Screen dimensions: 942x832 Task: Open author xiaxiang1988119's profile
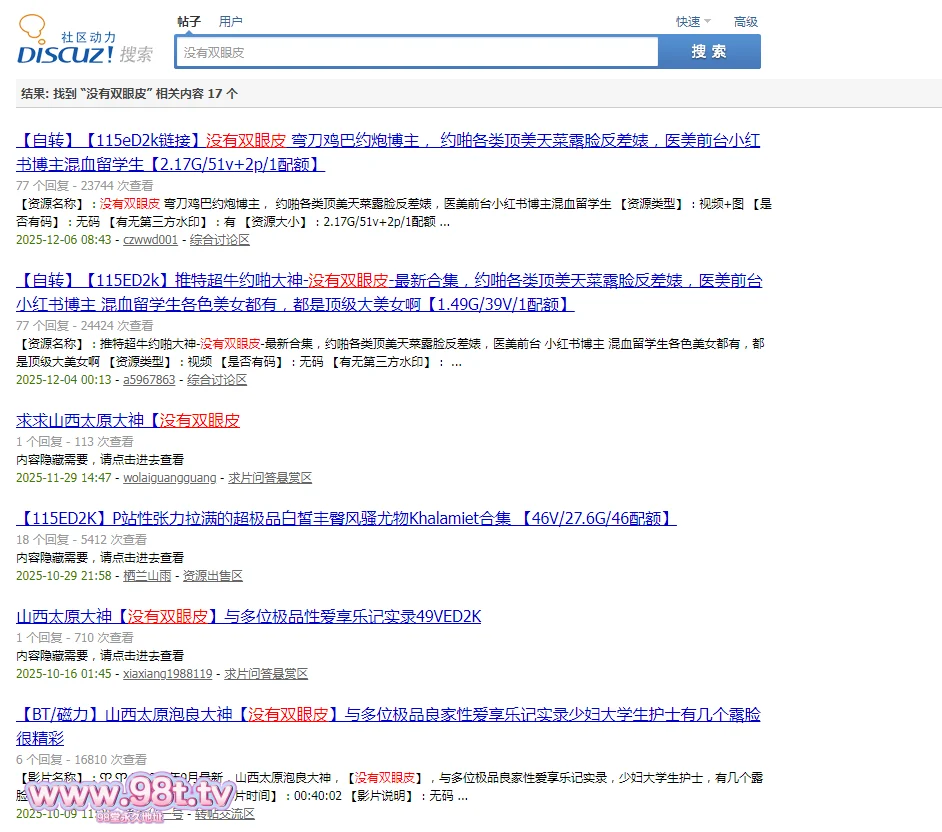click(167, 674)
